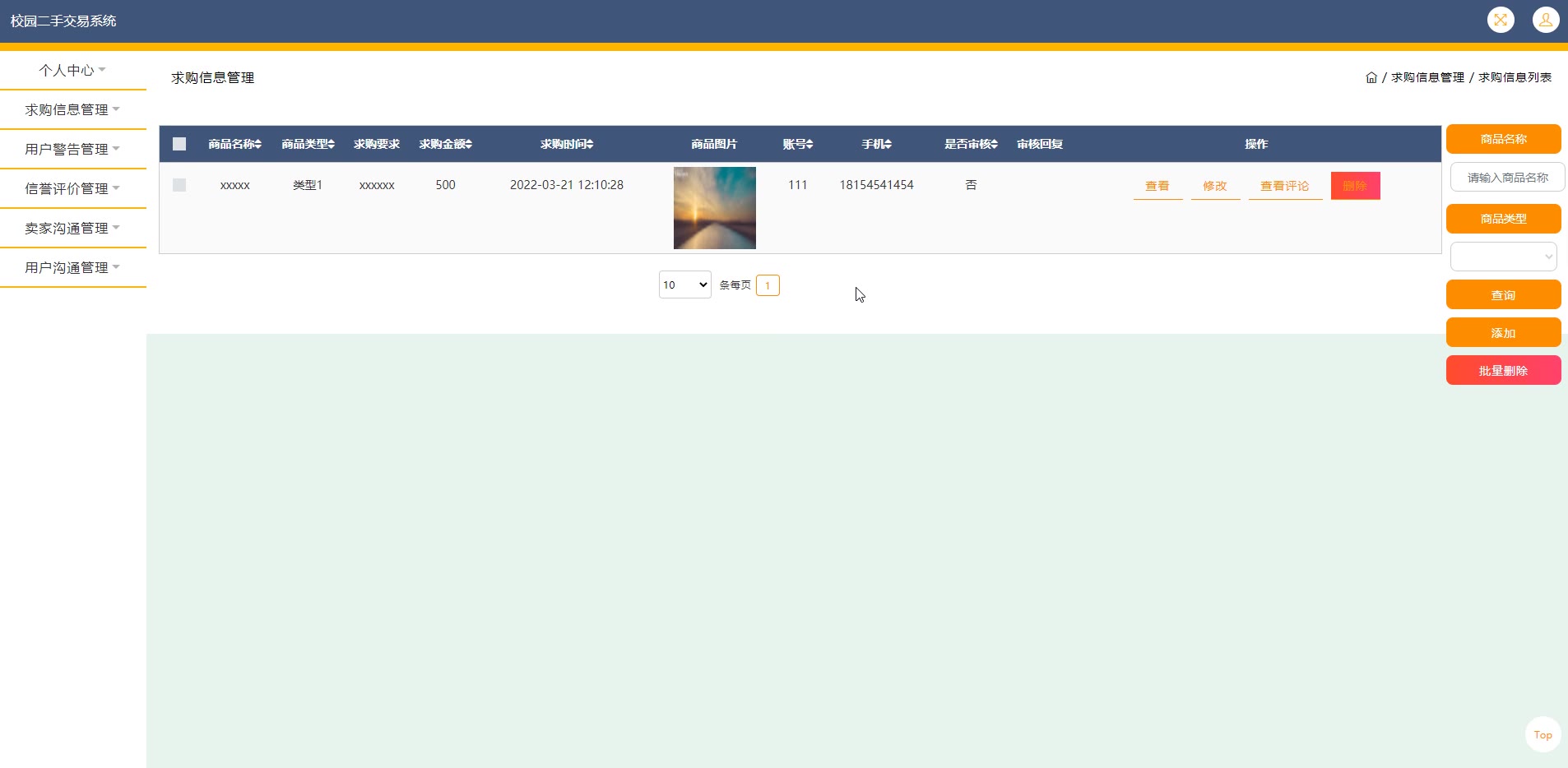The width and height of the screenshot is (1568, 768).
Task: Click the fullscreen toggle icon in header
Action: pyautogui.click(x=1501, y=20)
